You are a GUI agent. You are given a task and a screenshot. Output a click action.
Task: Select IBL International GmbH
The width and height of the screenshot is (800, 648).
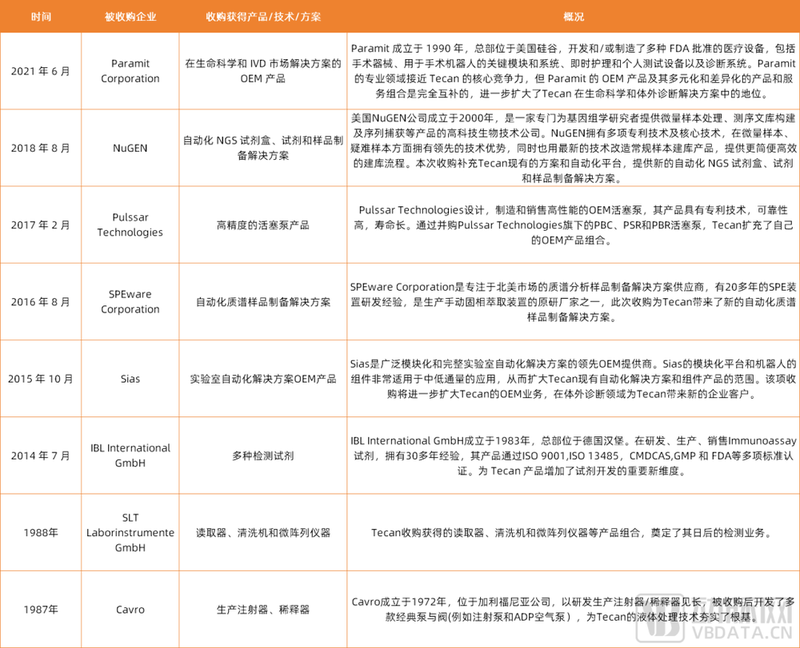(x=128, y=454)
